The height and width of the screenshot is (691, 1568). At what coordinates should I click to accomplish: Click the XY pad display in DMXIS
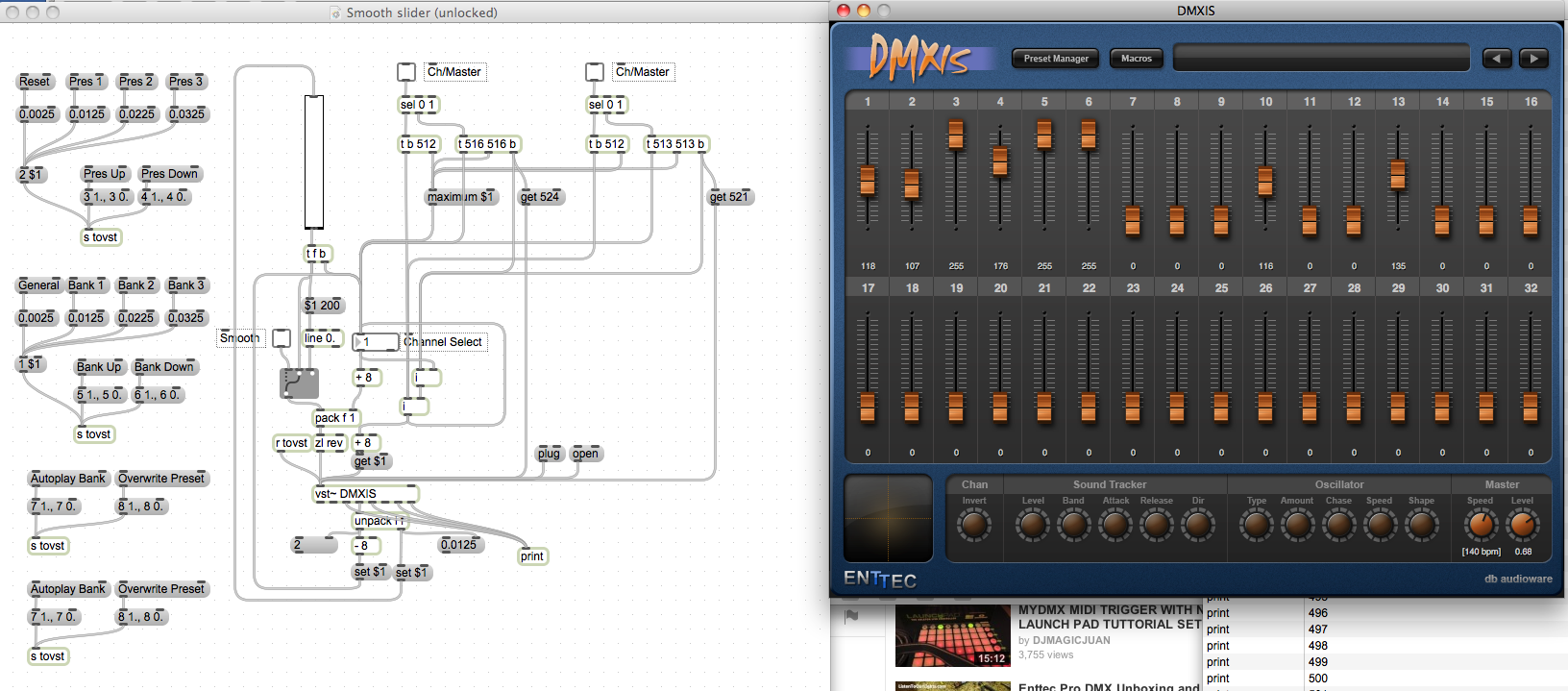pyautogui.click(x=888, y=518)
